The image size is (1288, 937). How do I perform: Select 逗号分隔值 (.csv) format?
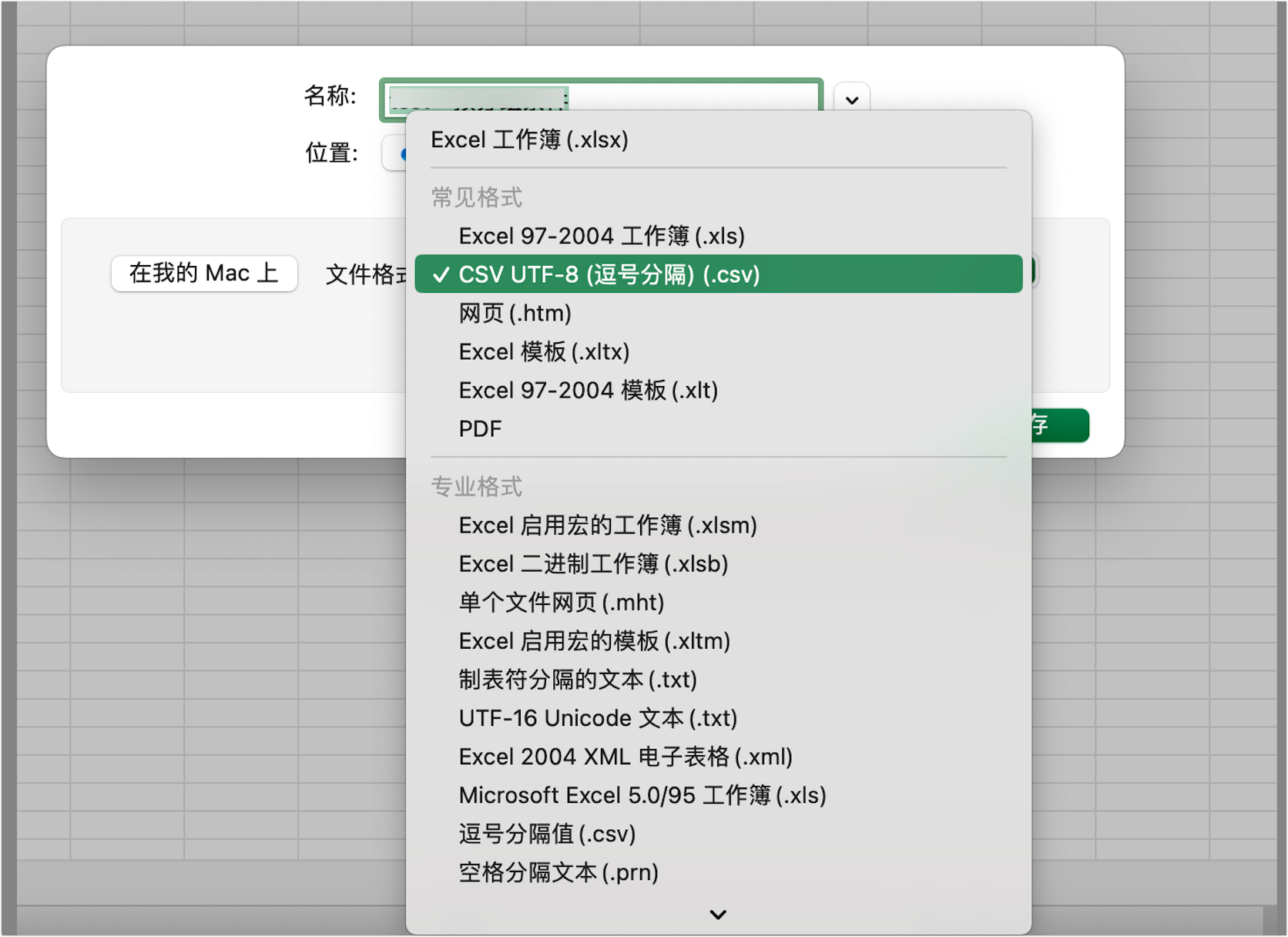point(547,834)
